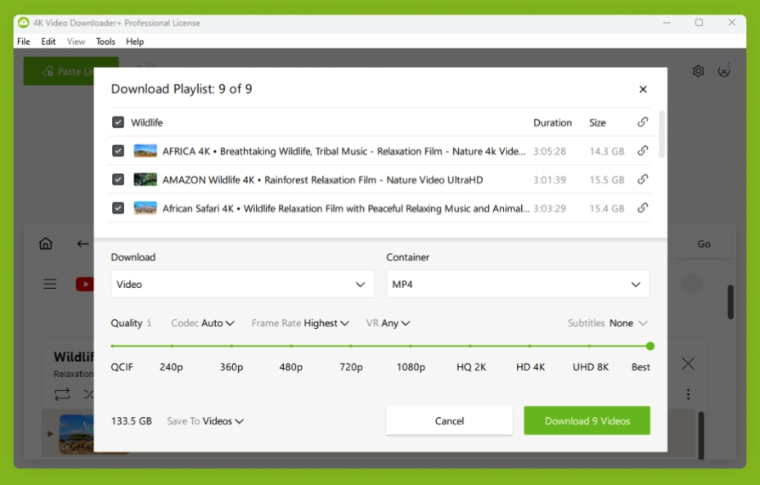Open the Download type Video dropdown
Viewport: 760px width, 485px height.
click(242, 284)
